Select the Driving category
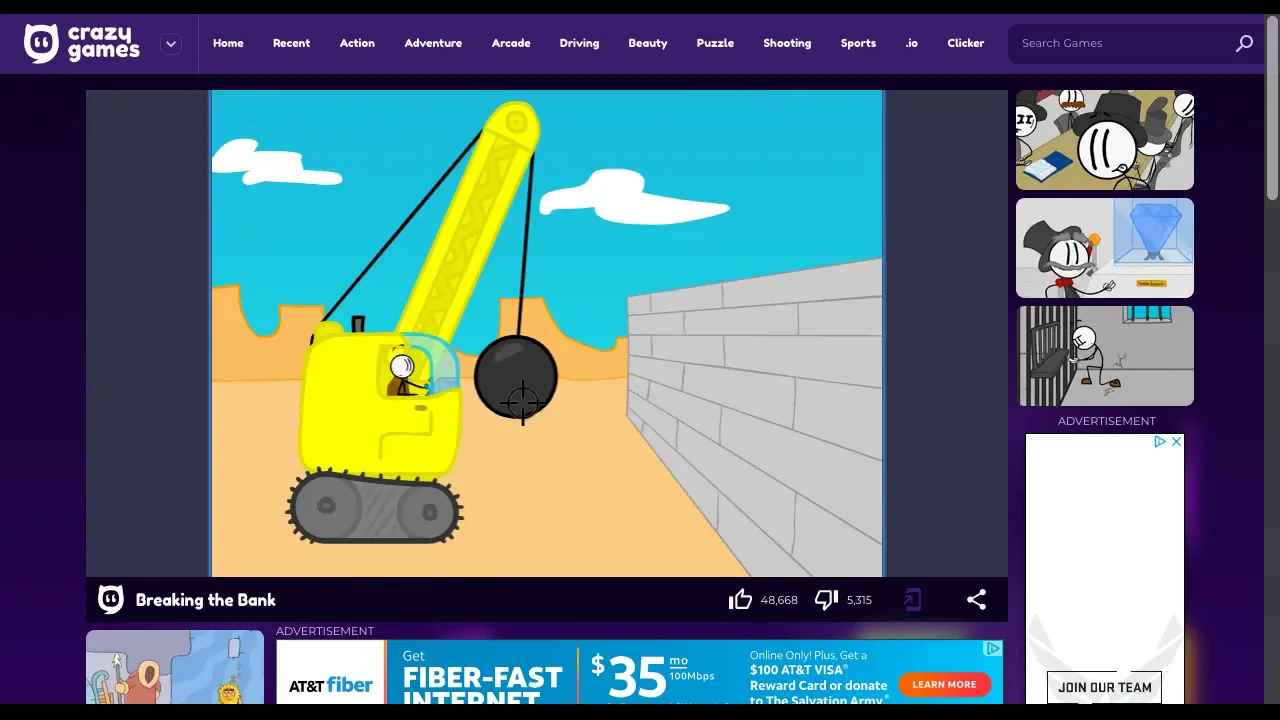 [x=579, y=43]
